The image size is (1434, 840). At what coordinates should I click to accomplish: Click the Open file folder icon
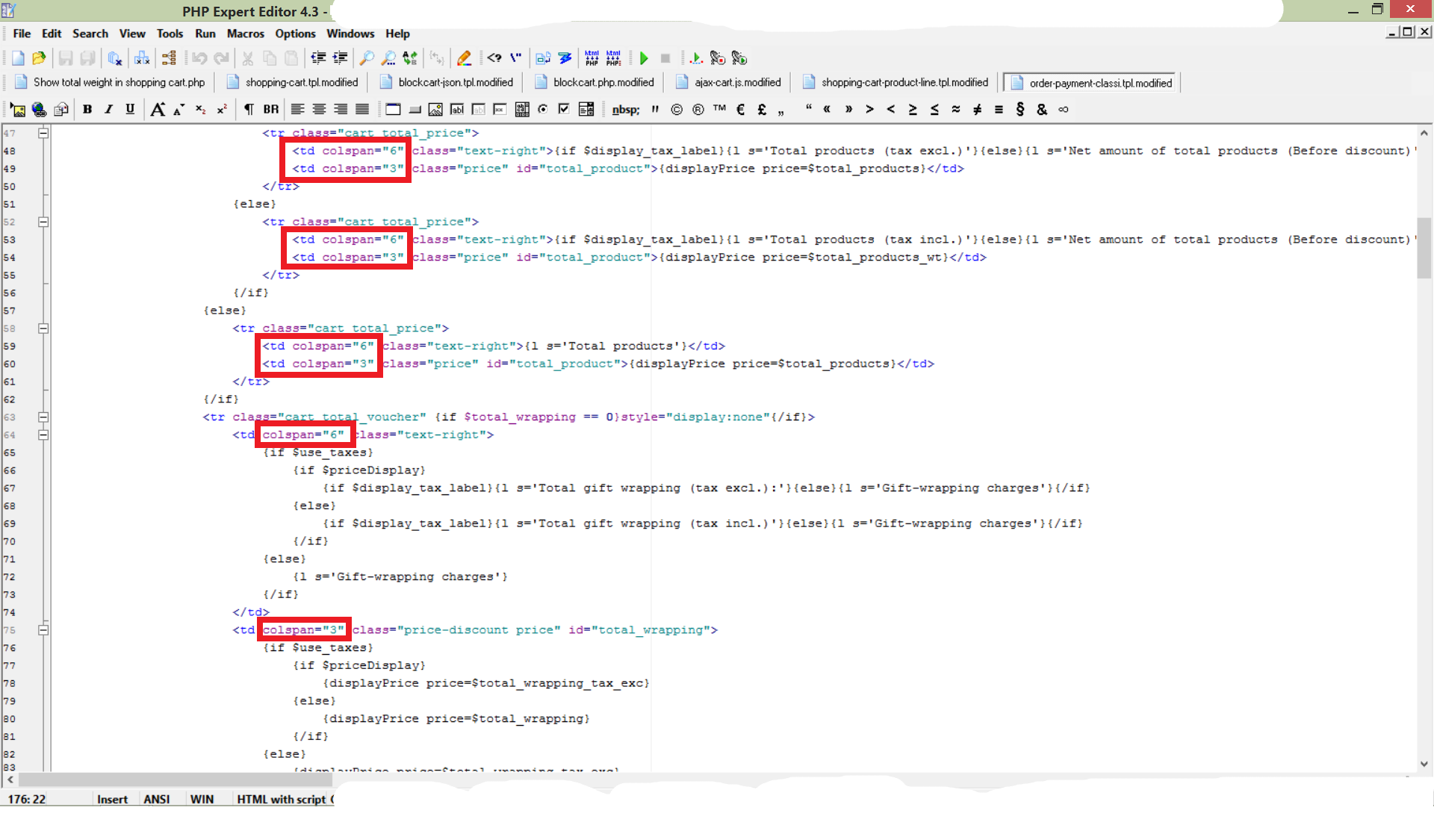pos(40,58)
